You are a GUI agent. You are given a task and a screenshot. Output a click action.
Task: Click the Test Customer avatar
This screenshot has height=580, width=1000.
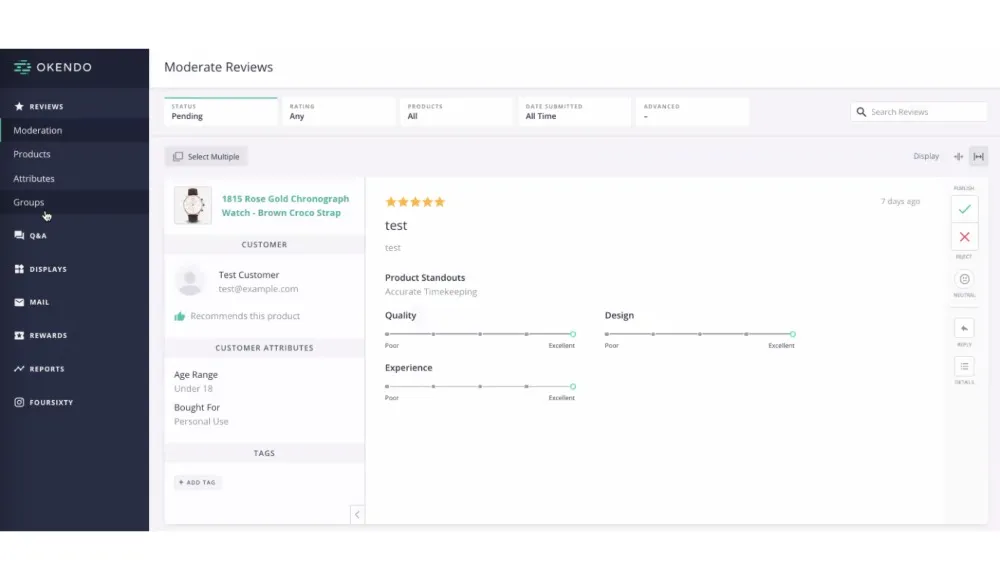pos(190,281)
